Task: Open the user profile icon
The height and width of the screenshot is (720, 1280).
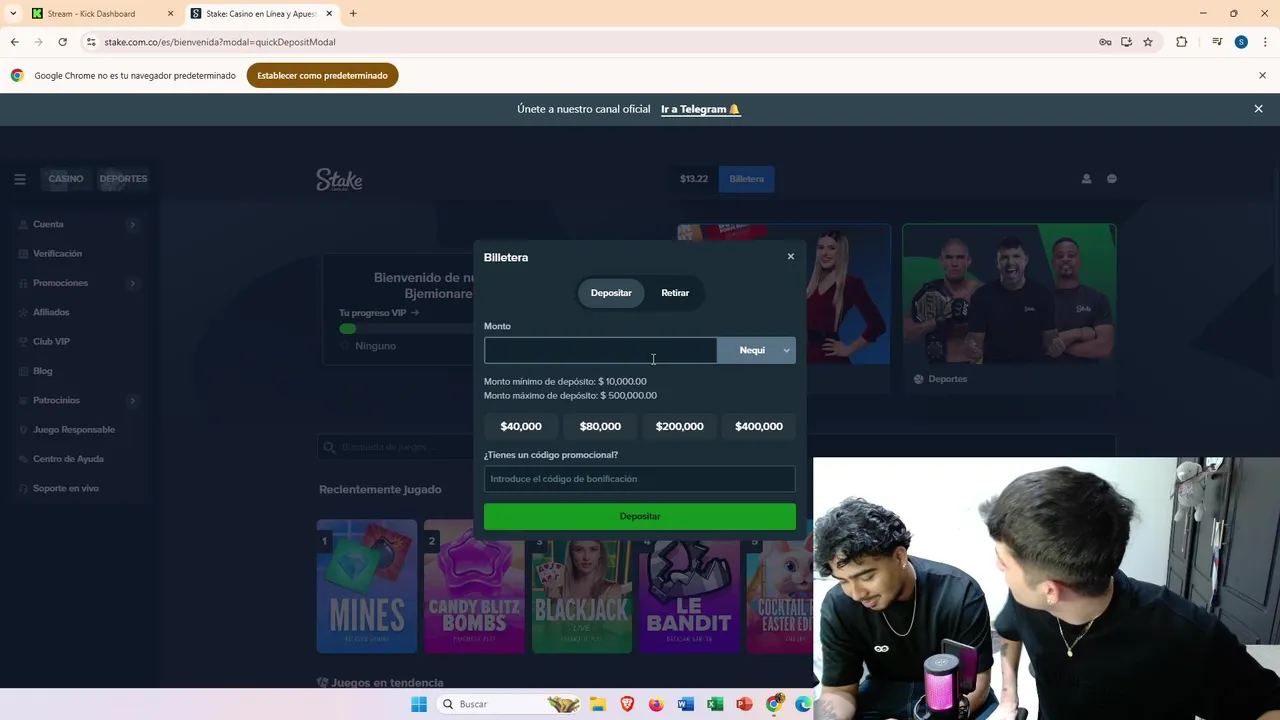Action: point(1086,179)
